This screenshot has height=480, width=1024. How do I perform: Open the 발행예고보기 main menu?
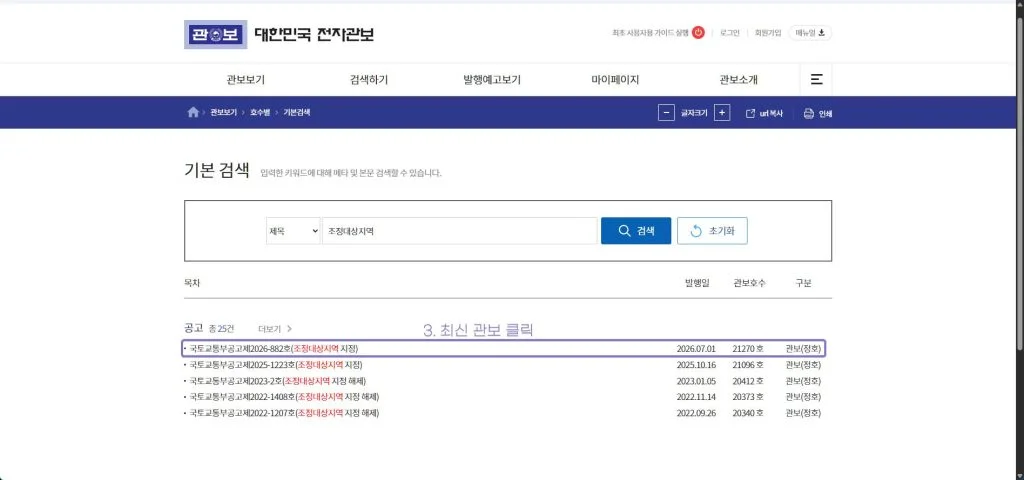tap(492, 80)
